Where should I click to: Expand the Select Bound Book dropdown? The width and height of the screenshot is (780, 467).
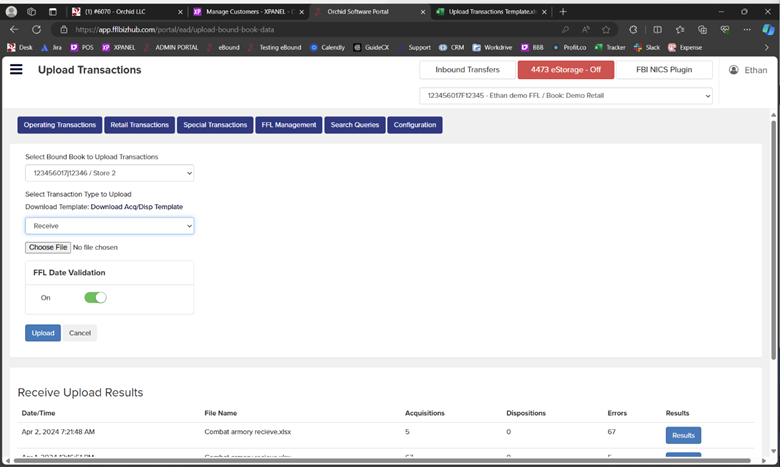coord(109,173)
